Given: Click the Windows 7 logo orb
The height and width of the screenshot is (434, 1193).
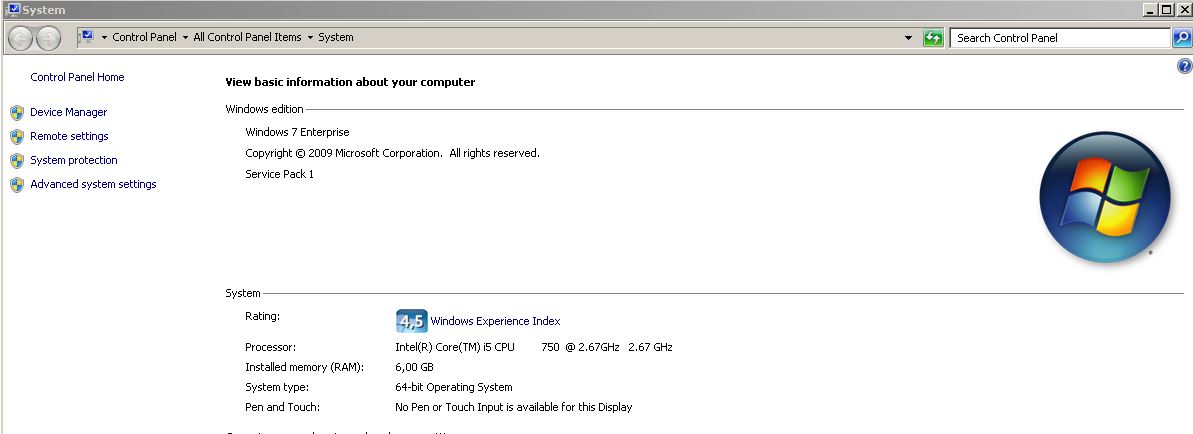Looking at the screenshot, I should tap(1105, 197).
